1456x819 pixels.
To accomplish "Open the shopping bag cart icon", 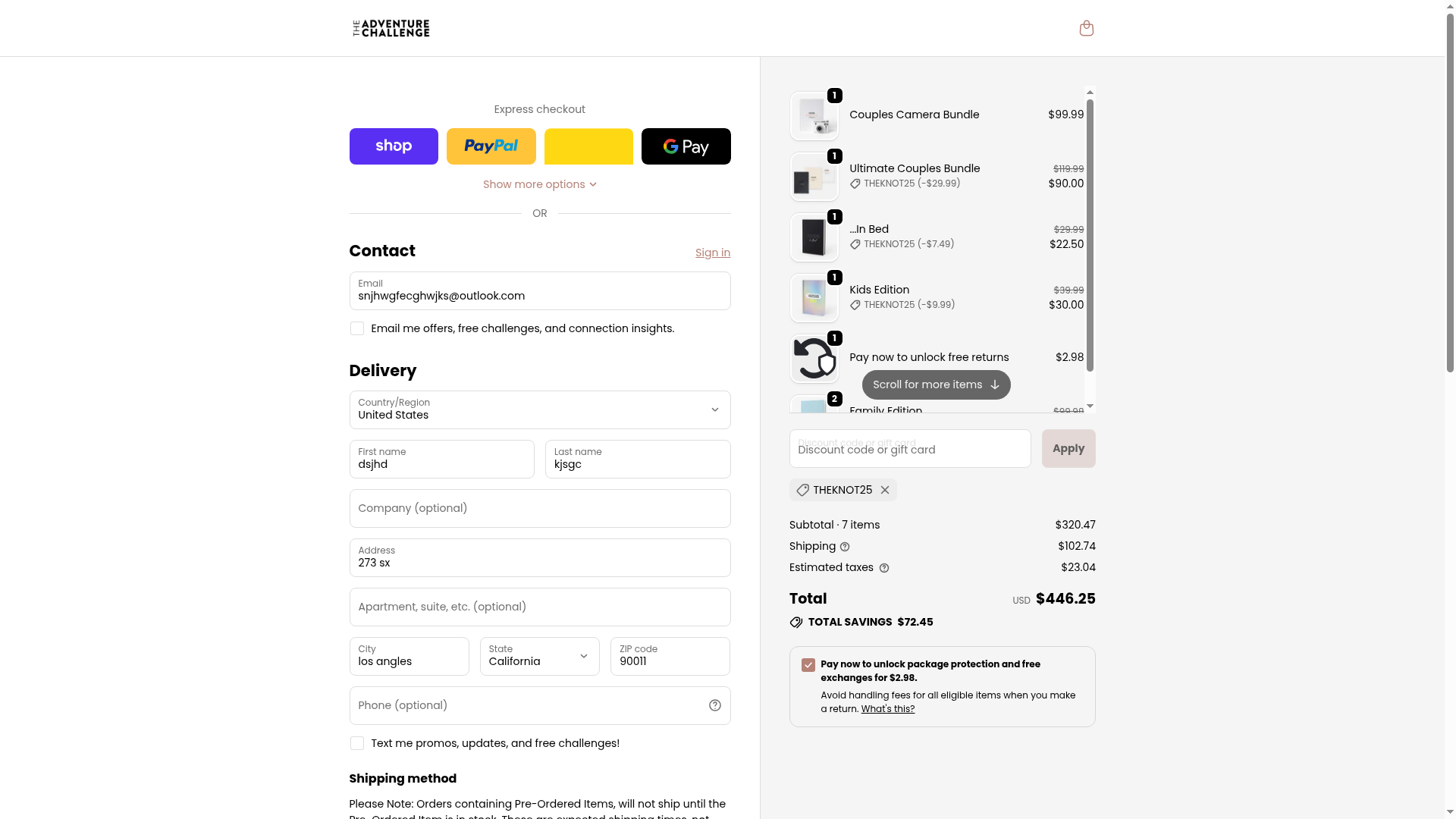I will [1086, 28].
